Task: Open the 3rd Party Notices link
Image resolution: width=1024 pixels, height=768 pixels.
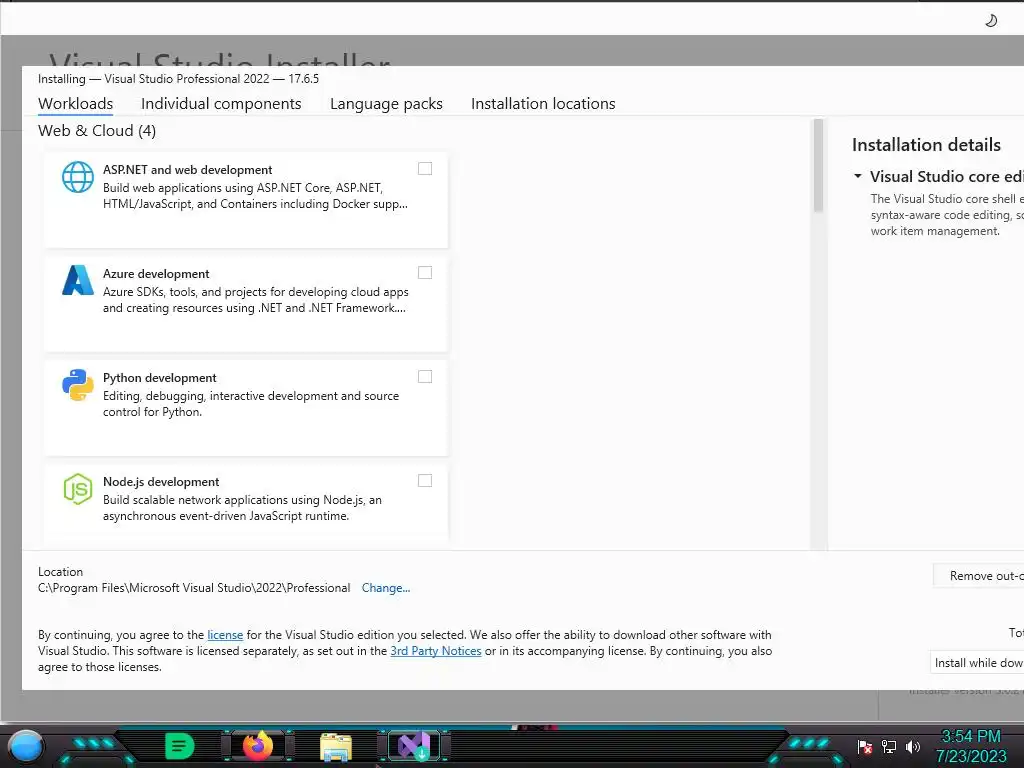Action: (436, 651)
